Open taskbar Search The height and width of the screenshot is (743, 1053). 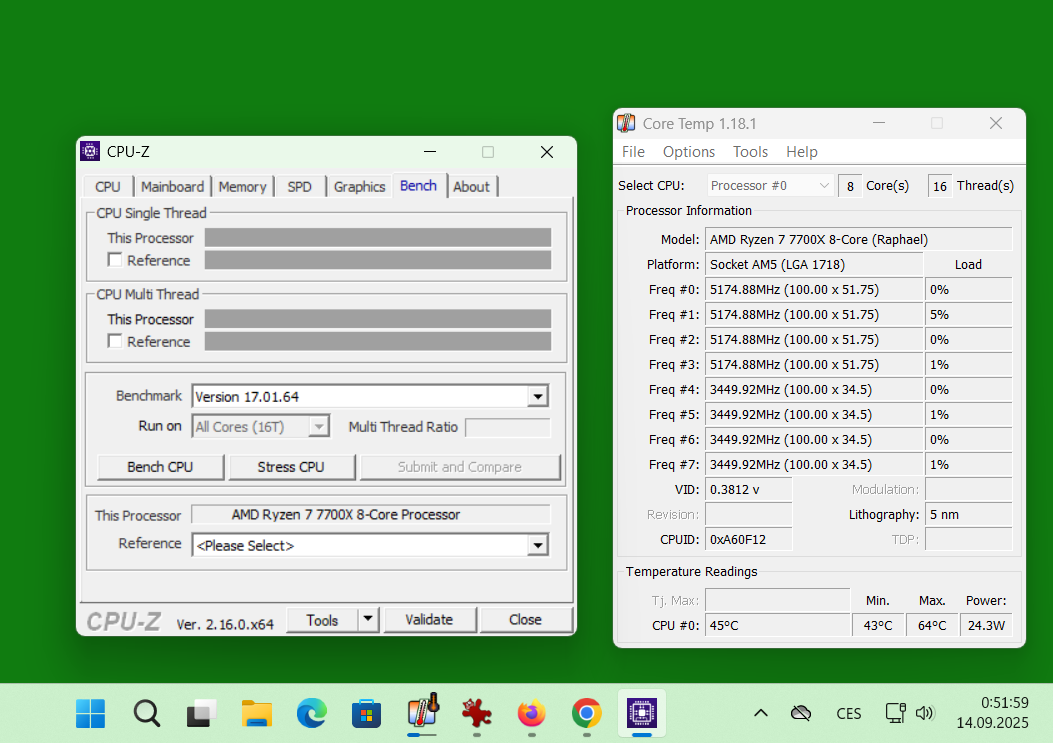[x=146, y=713]
